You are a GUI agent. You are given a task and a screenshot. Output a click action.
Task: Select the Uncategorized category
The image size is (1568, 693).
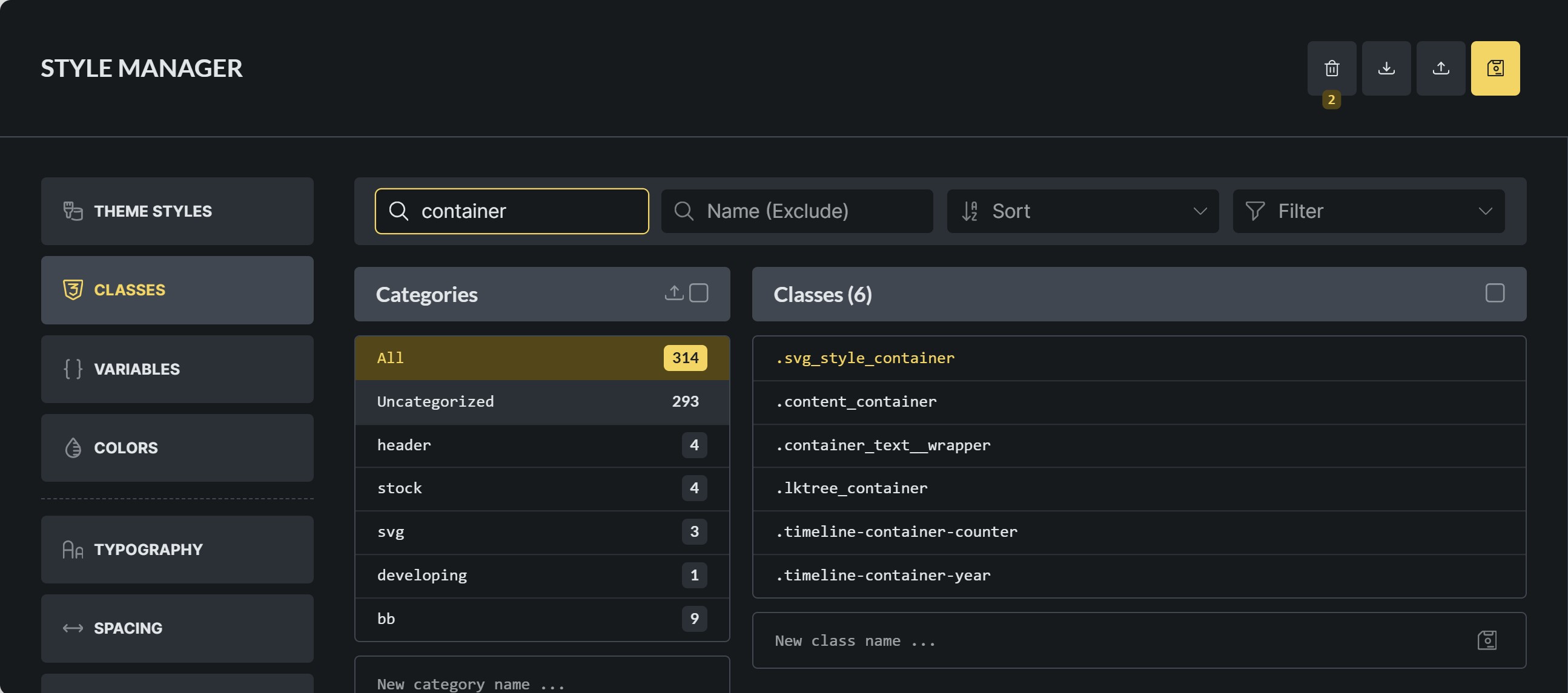coord(541,401)
